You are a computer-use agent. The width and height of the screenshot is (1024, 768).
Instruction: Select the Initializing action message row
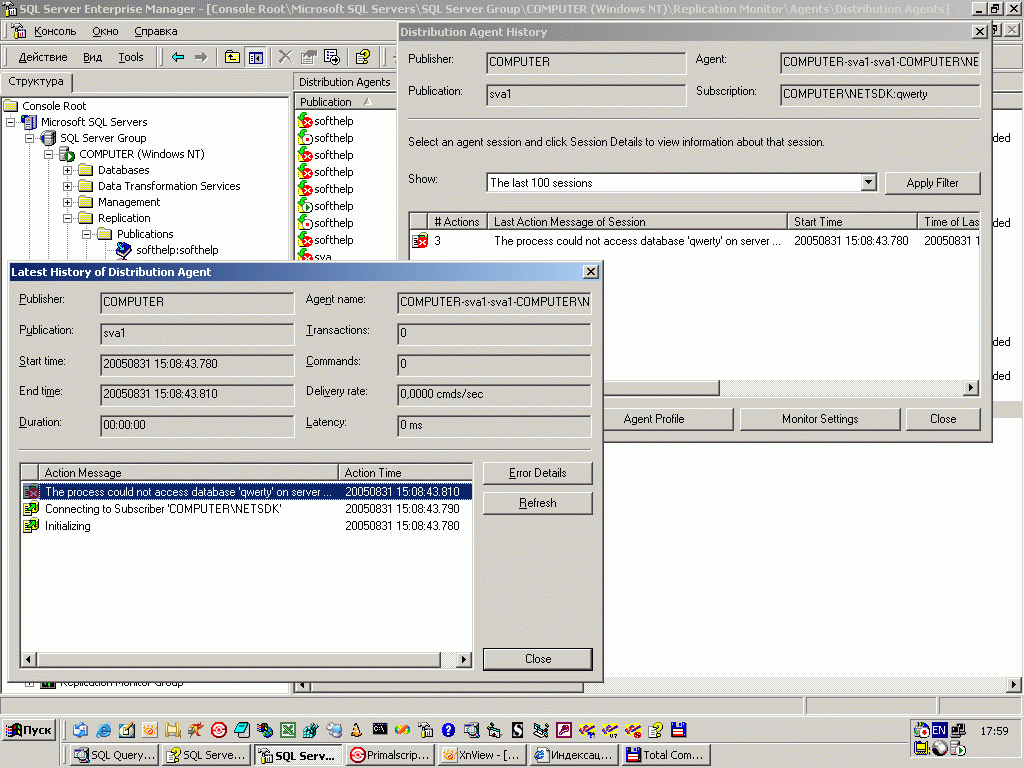[246, 526]
